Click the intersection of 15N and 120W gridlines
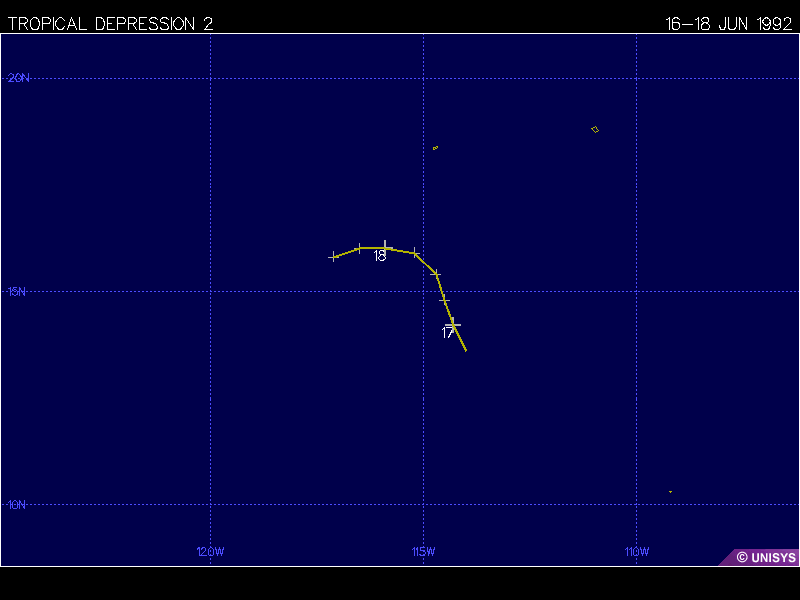Image resolution: width=800 pixels, height=600 pixels. [210, 291]
